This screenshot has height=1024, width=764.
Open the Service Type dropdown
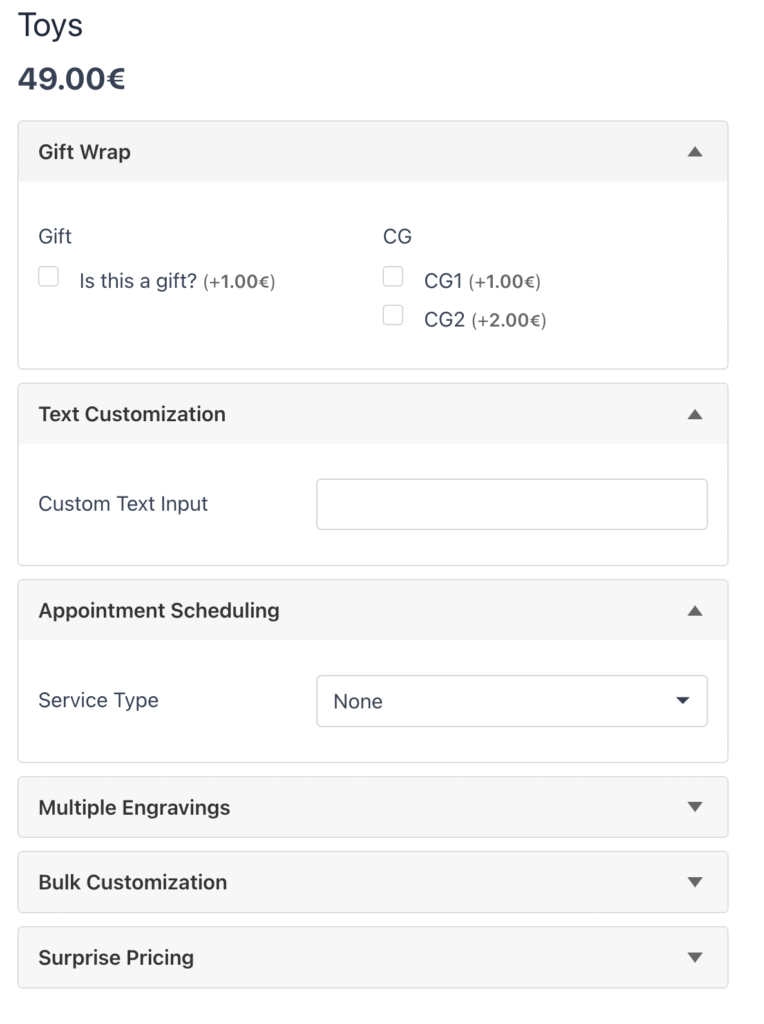511,701
